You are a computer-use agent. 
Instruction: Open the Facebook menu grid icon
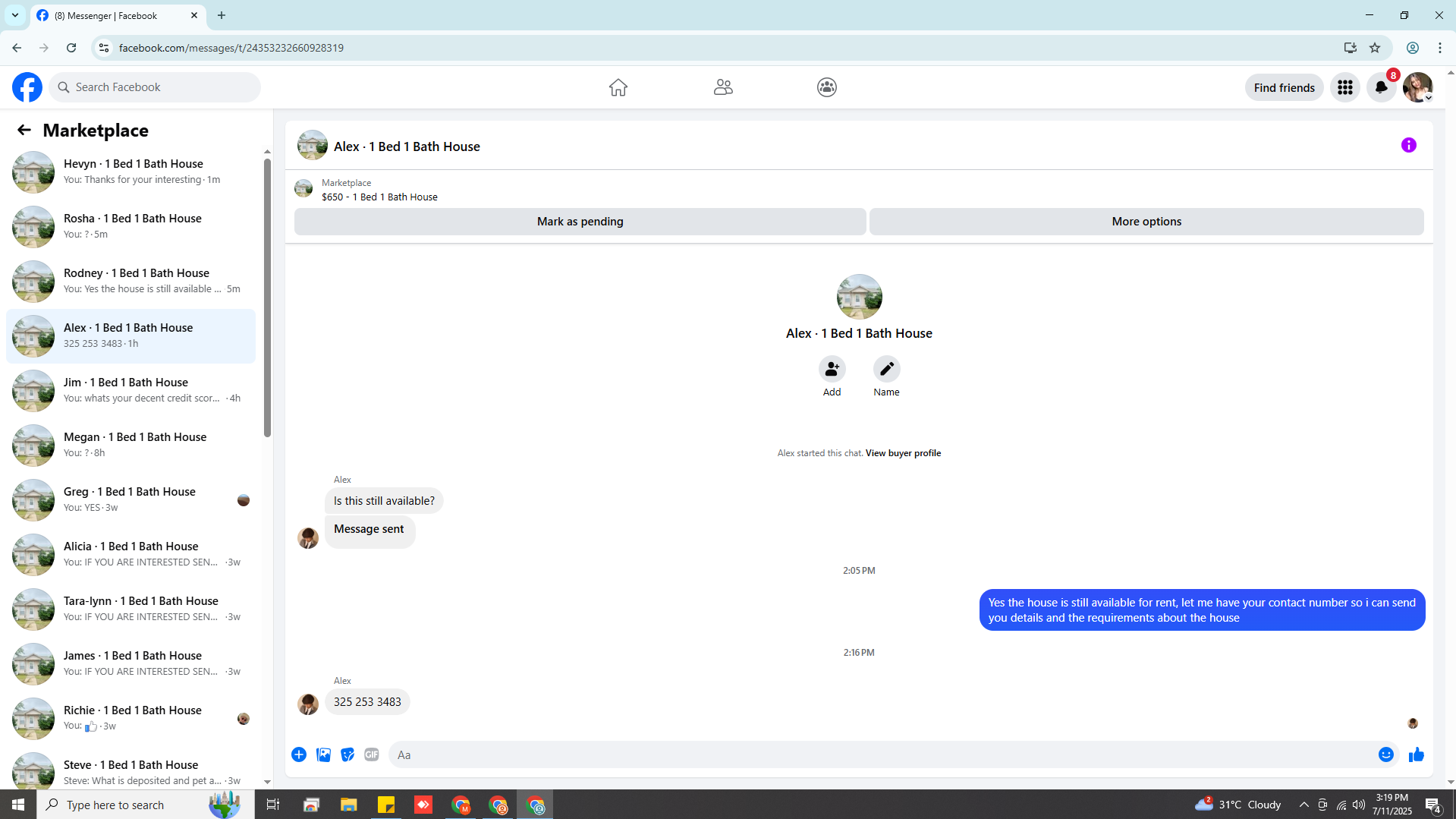click(1345, 87)
